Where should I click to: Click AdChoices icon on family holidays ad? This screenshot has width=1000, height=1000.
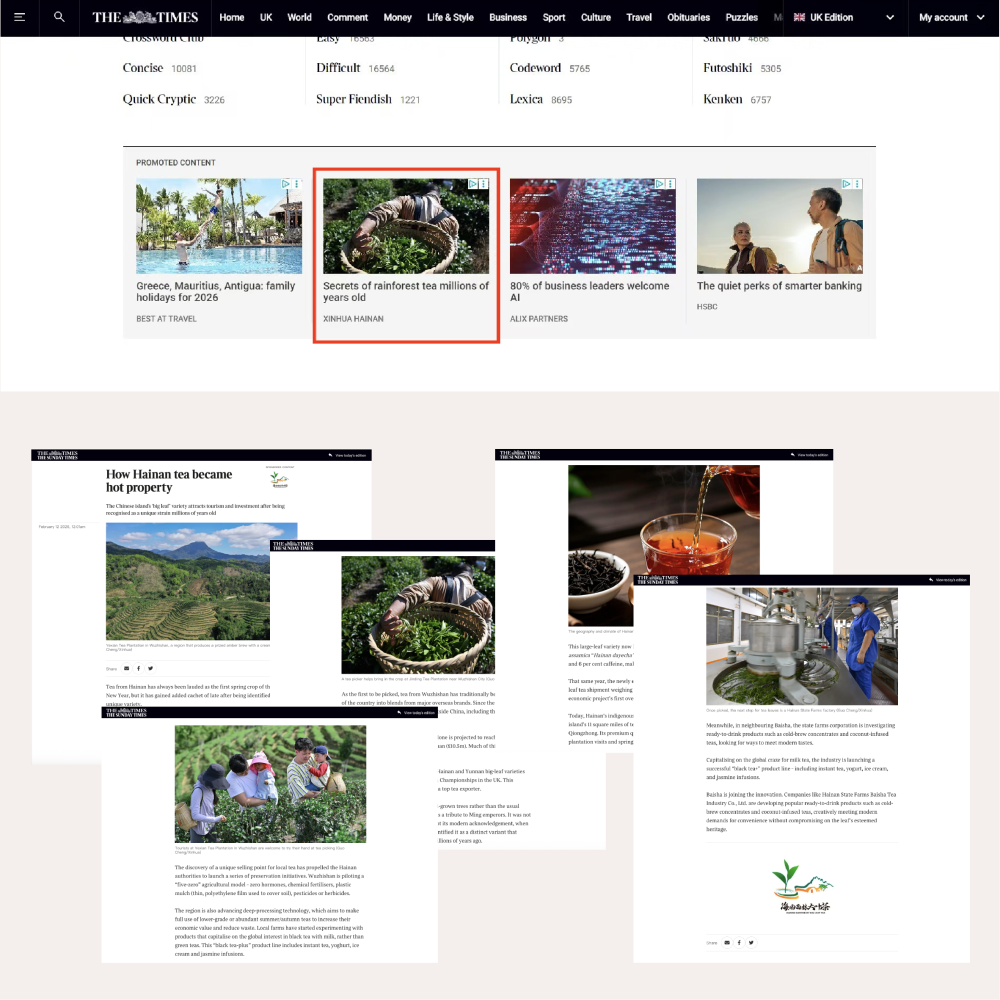point(285,185)
